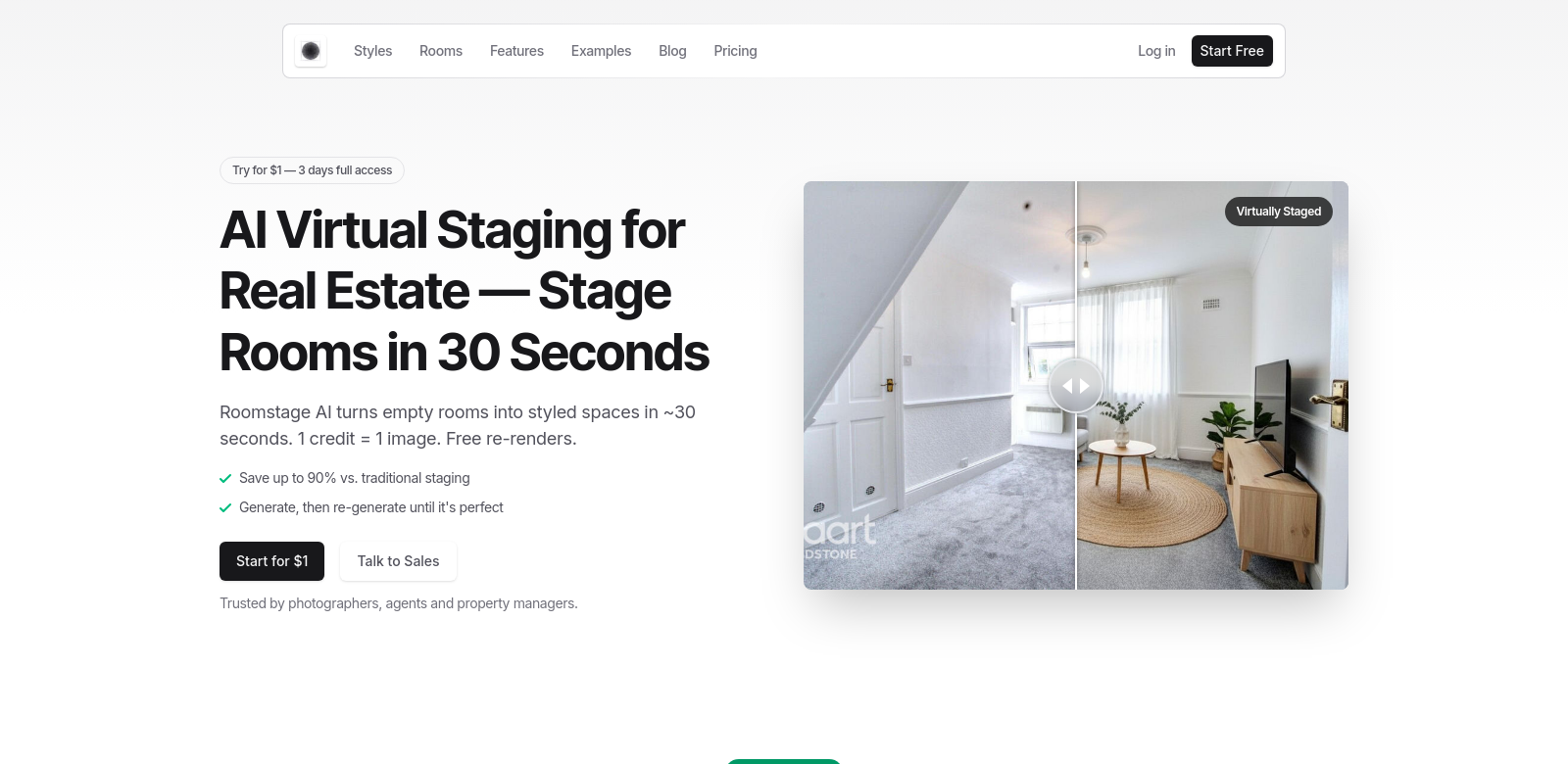Visit the Blog page
The image size is (1568, 764).
(672, 51)
